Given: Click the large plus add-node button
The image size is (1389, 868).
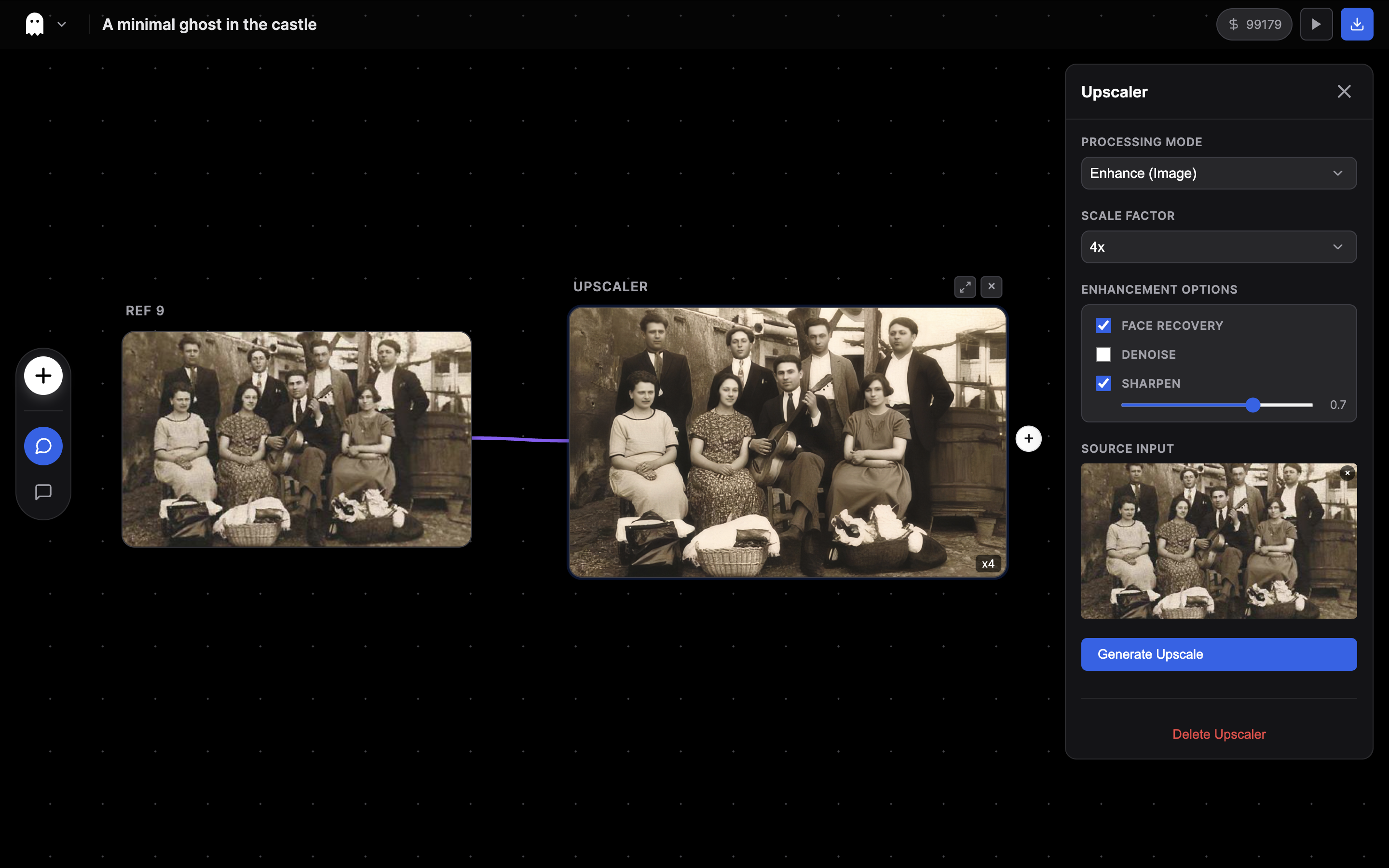Looking at the screenshot, I should (x=43, y=376).
